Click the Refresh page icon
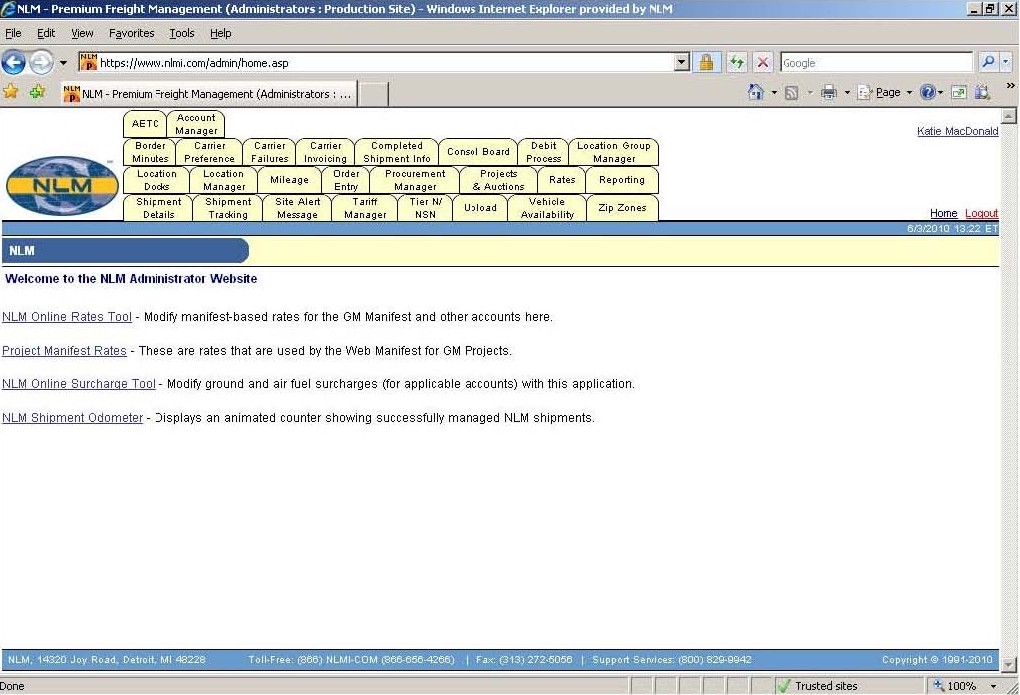This screenshot has width=1020, height=695. click(x=736, y=62)
